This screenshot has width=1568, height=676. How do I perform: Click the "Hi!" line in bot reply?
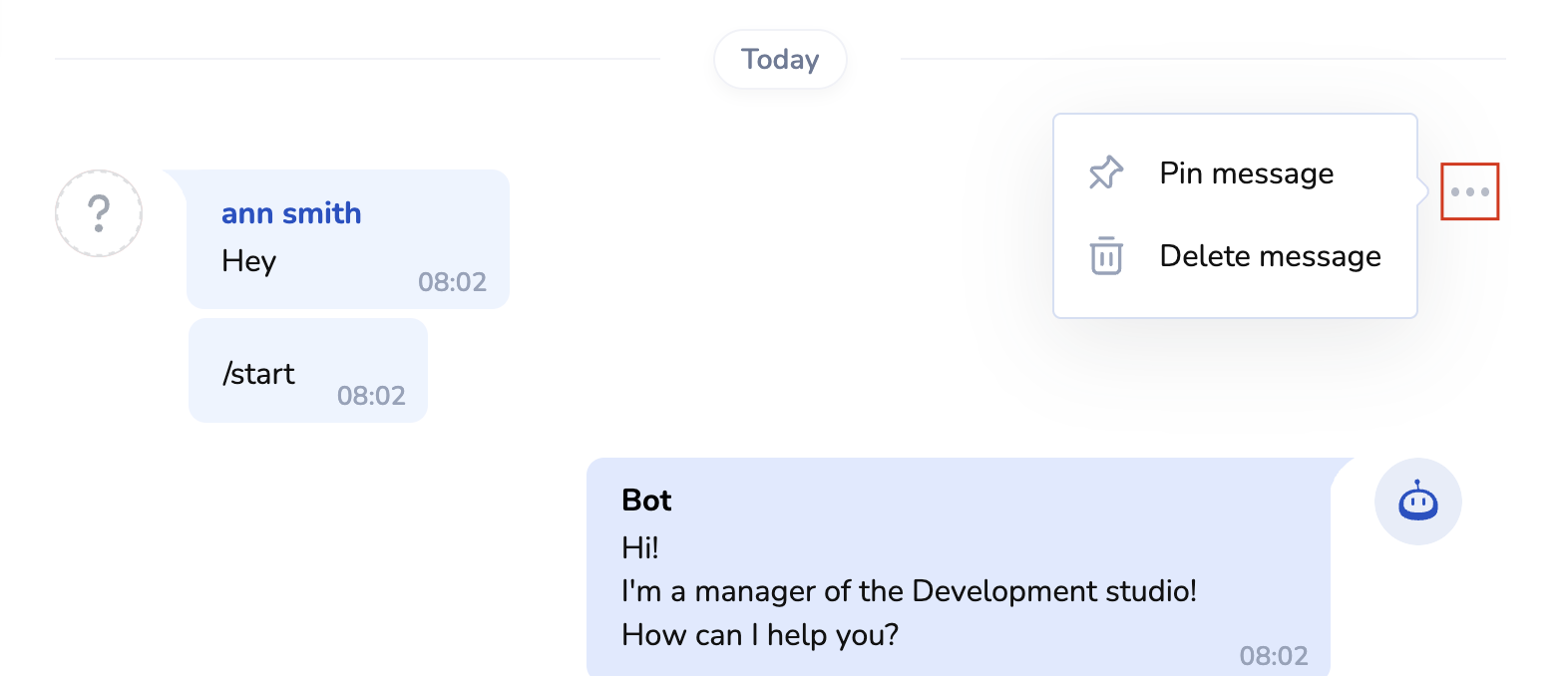(640, 547)
